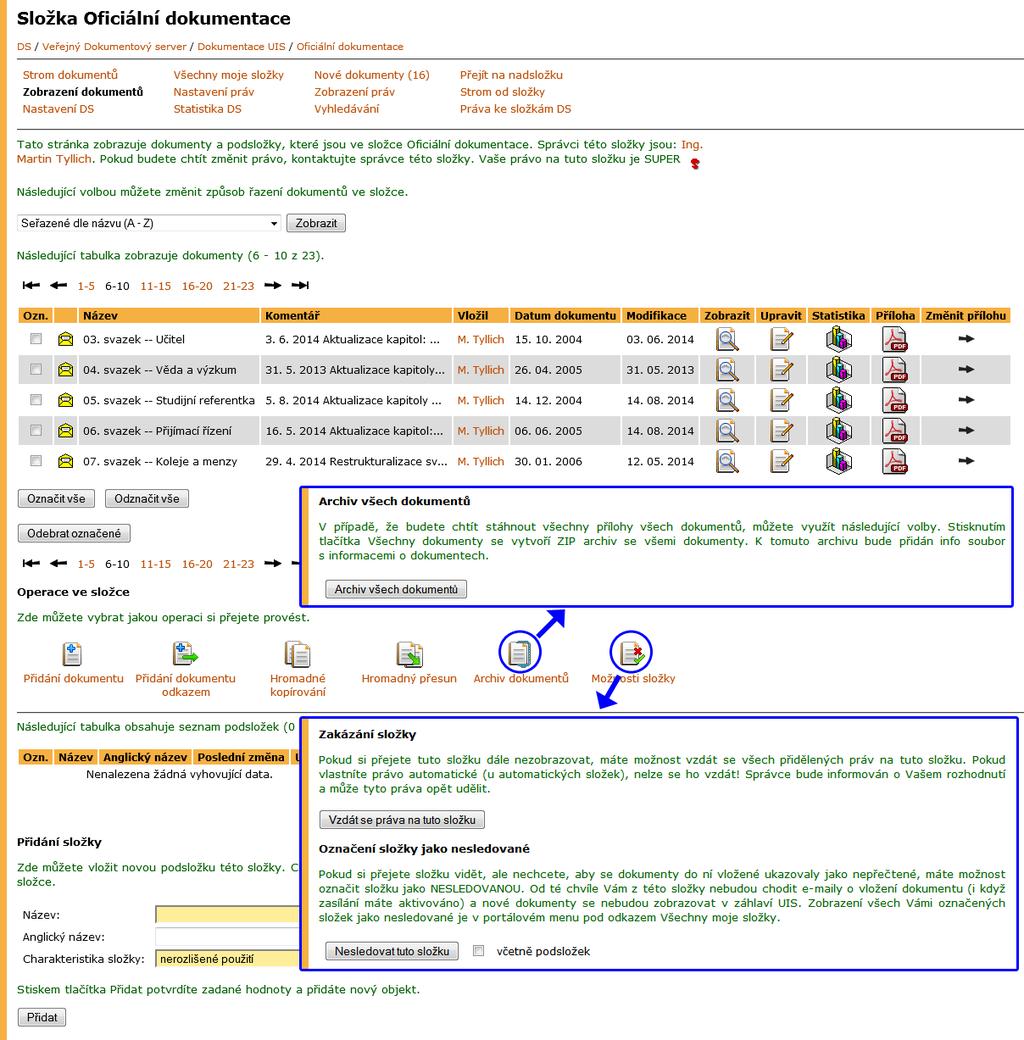Open the PDF attachment of 06. svazek -- Přijímací řízení

(895, 431)
